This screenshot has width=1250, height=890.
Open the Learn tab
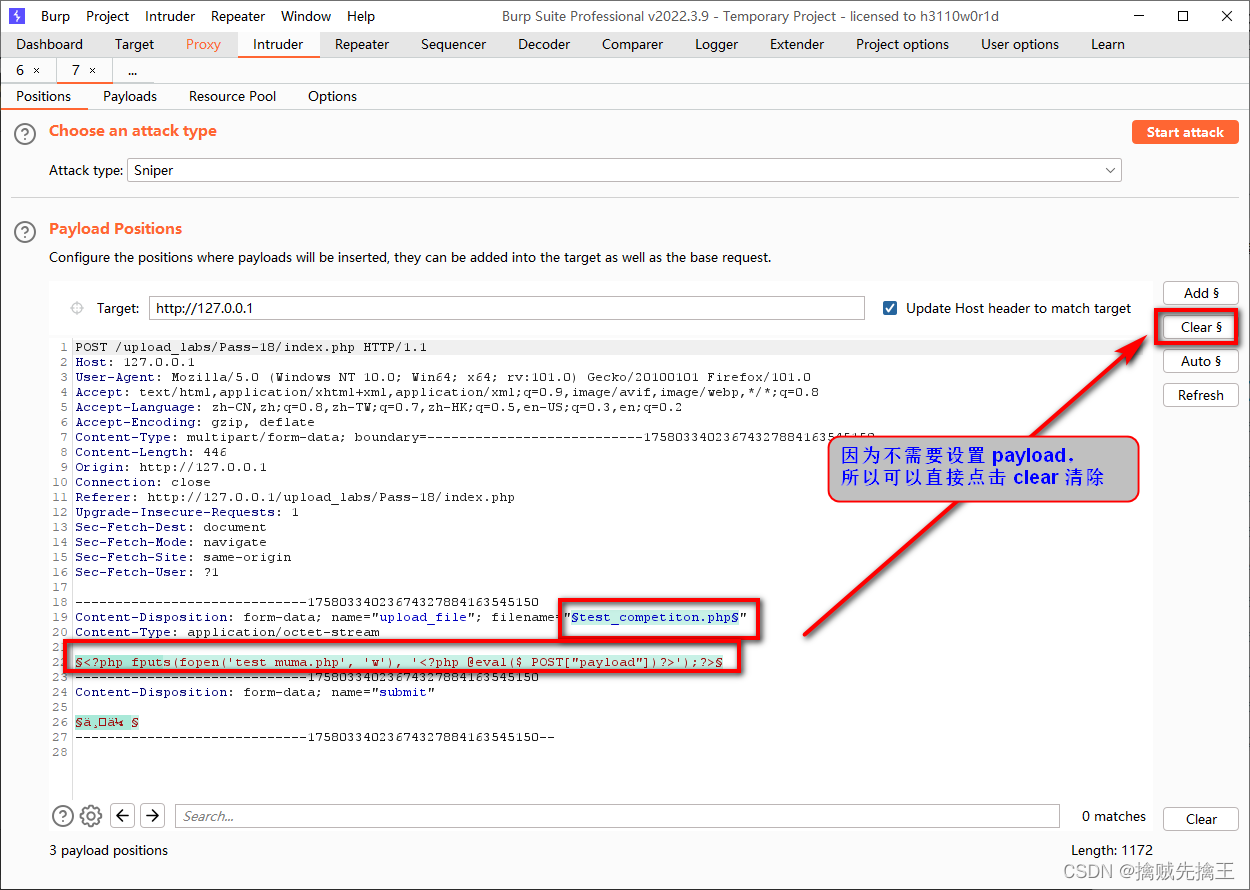click(1108, 44)
